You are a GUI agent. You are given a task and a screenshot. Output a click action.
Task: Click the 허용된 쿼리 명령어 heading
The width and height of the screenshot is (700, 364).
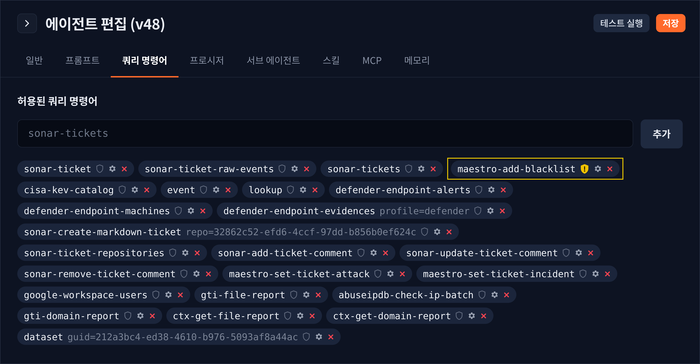pos(57,101)
